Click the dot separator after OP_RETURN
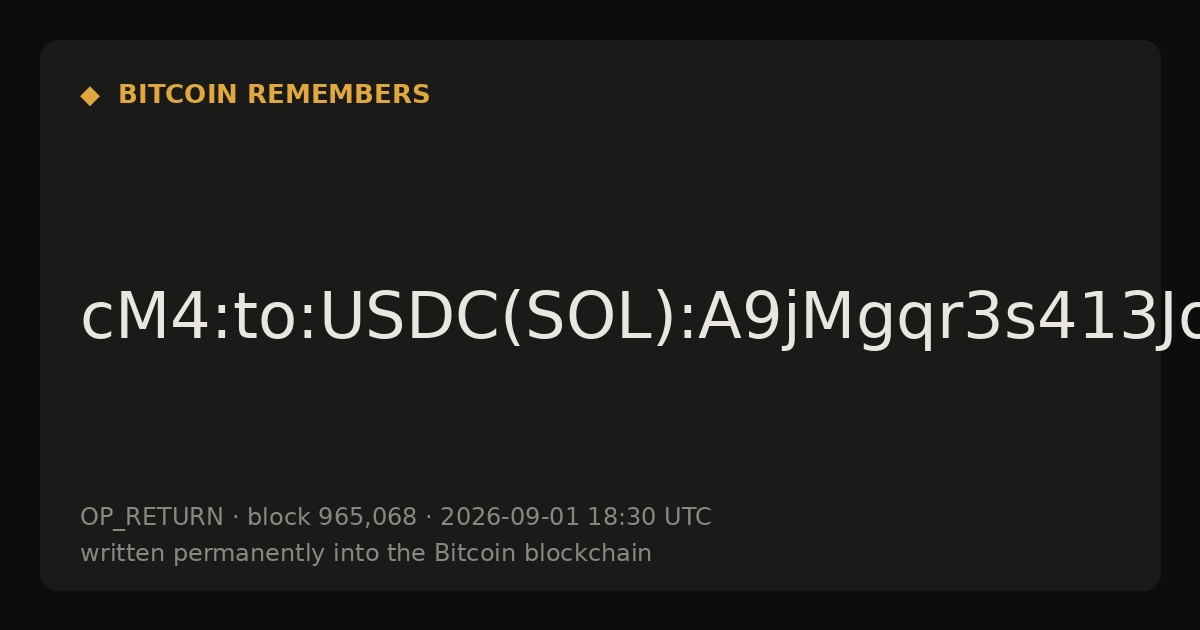 (x=235, y=518)
